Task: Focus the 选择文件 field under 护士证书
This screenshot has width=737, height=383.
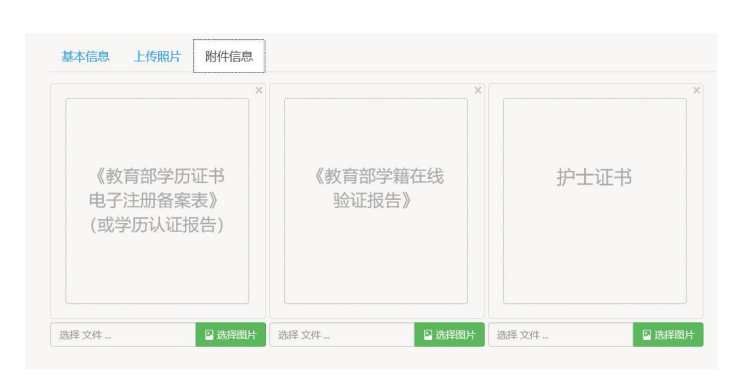Action: coord(561,335)
